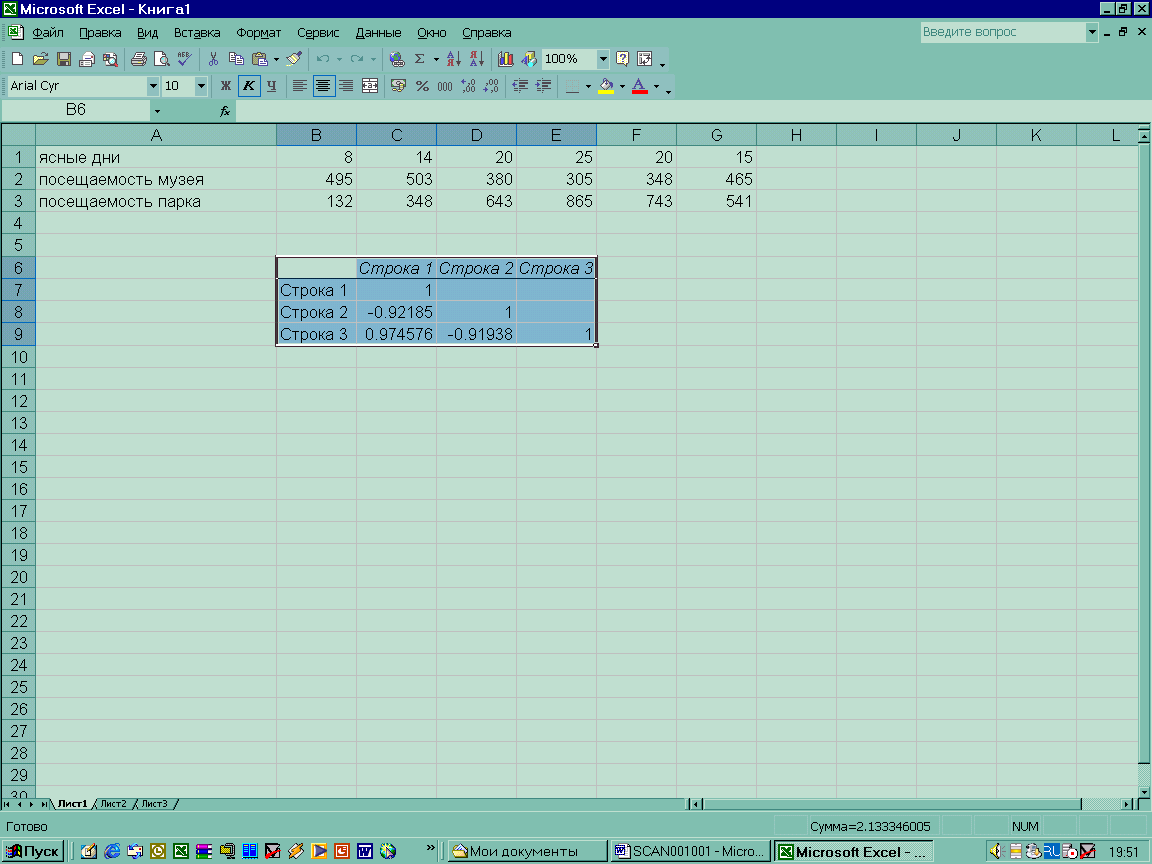Viewport: 1152px width, 864px height.
Task: Open the Вставка menu
Action: point(197,32)
